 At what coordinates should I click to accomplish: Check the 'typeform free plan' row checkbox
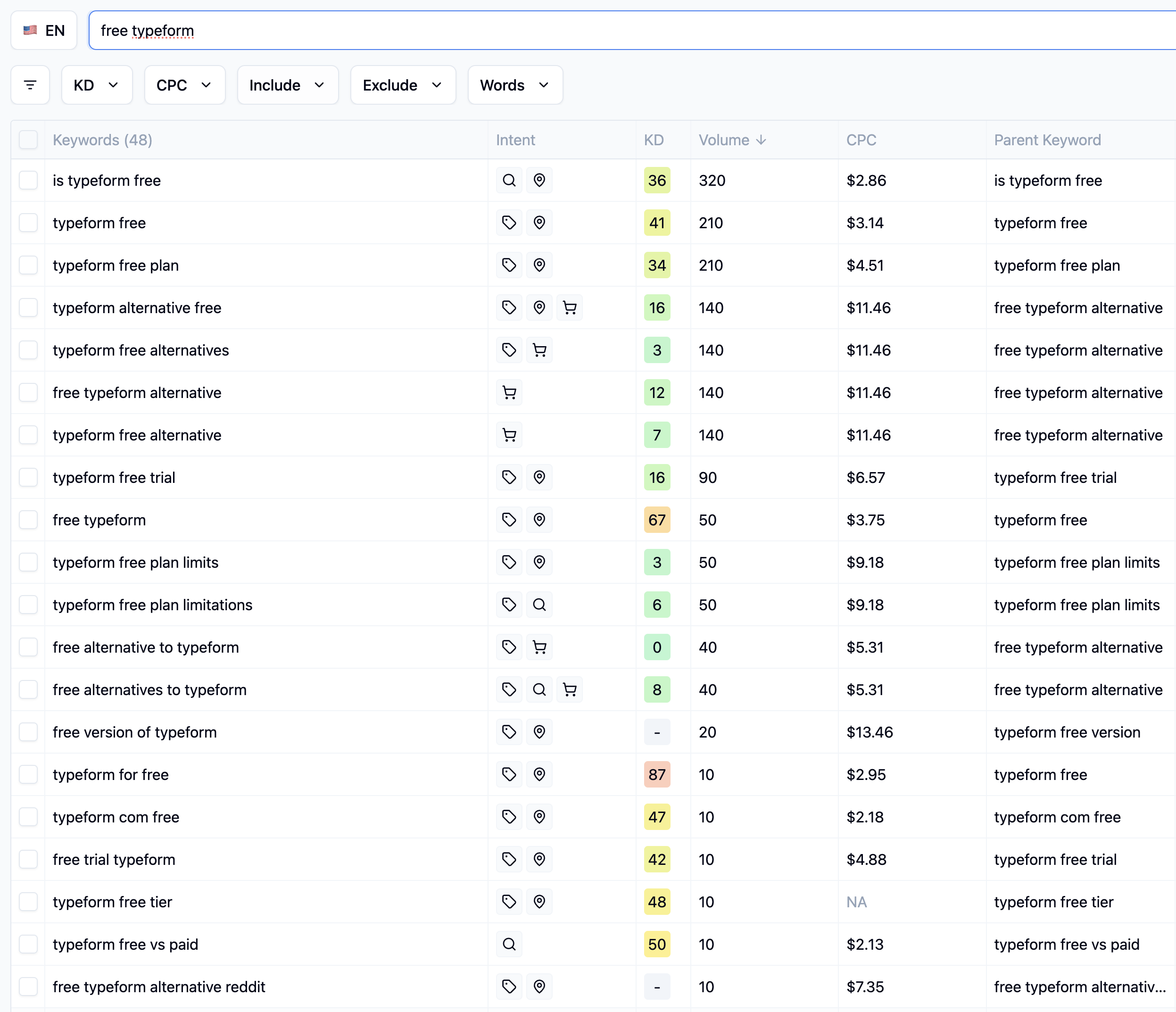pyautogui.click(x=28, y=265)
